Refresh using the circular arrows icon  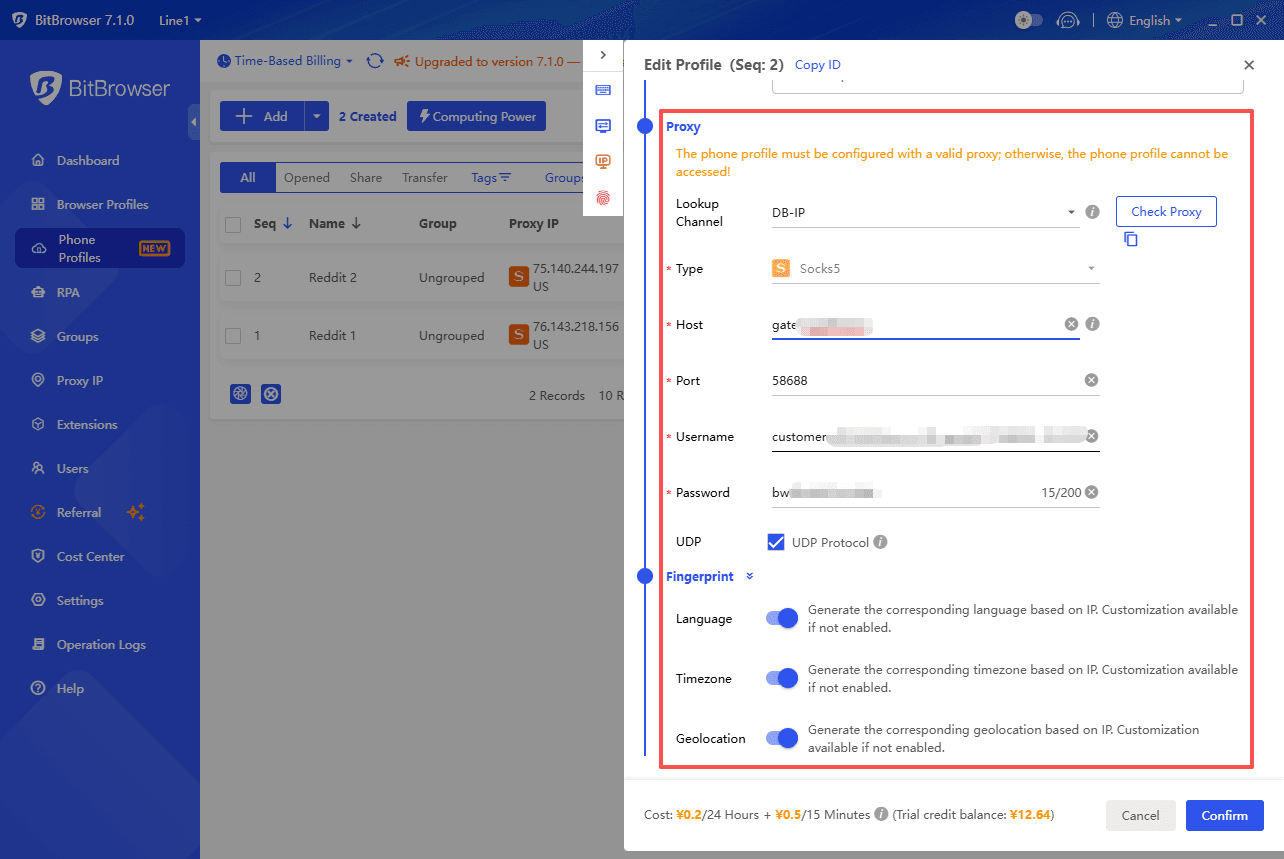tap(375, 61)
